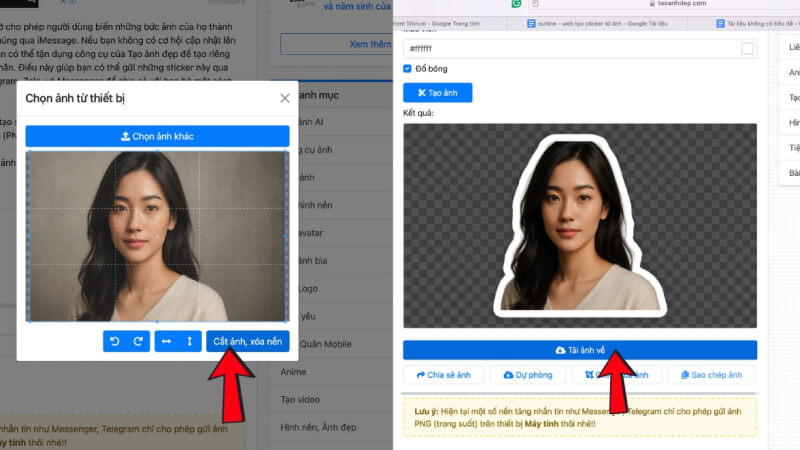This screenshot has height=450, width=800.
Task: Flip the image vertically
Action: [x=190, y=341]
